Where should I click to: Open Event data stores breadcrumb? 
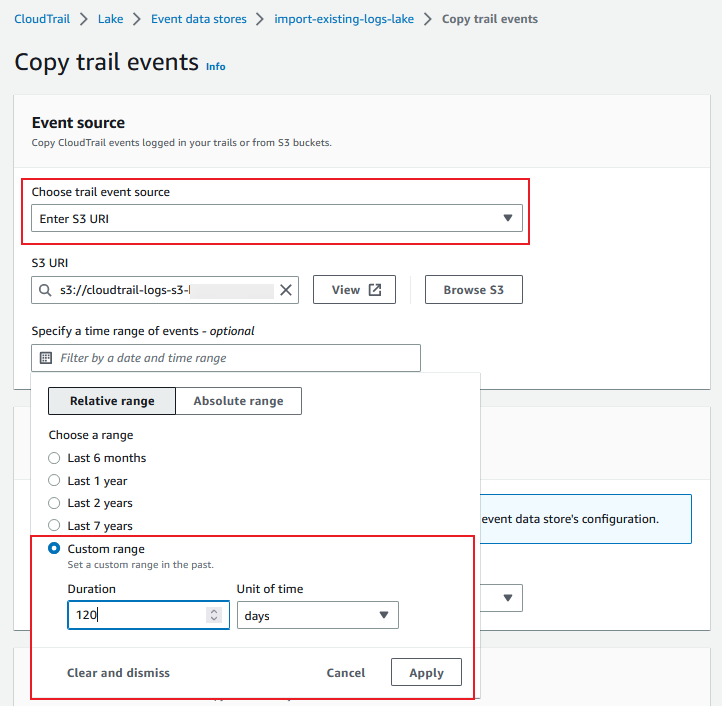point(199,19)
